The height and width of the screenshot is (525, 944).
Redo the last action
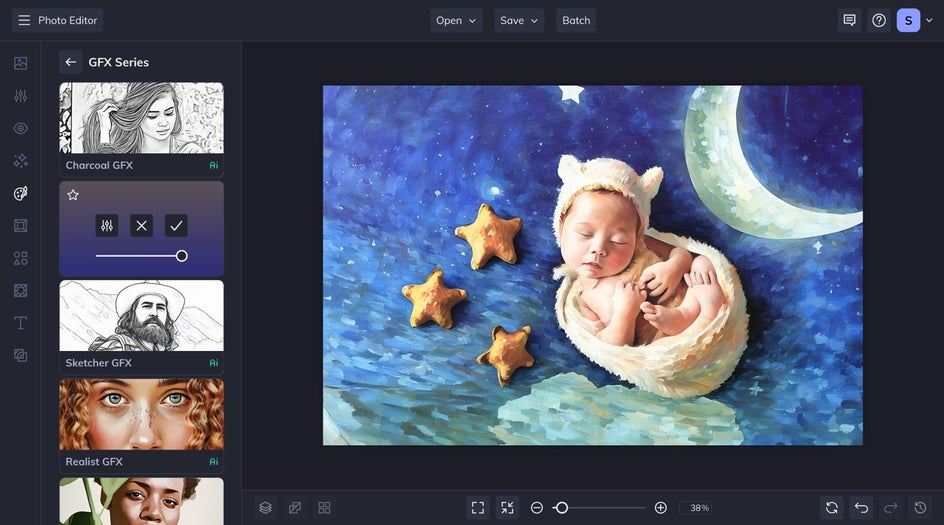(891, 508)
